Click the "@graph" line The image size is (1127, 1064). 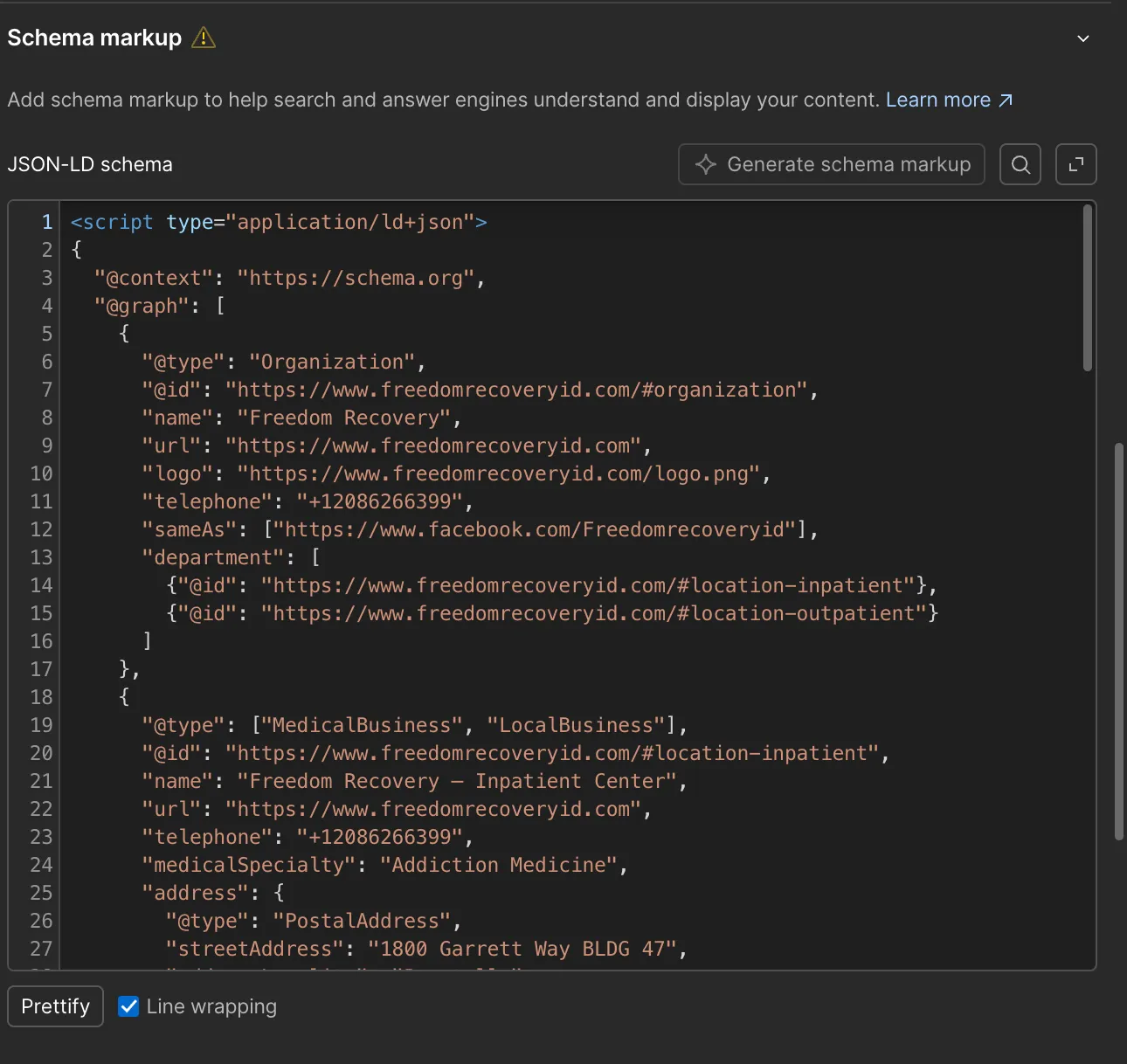coord(160,306)
